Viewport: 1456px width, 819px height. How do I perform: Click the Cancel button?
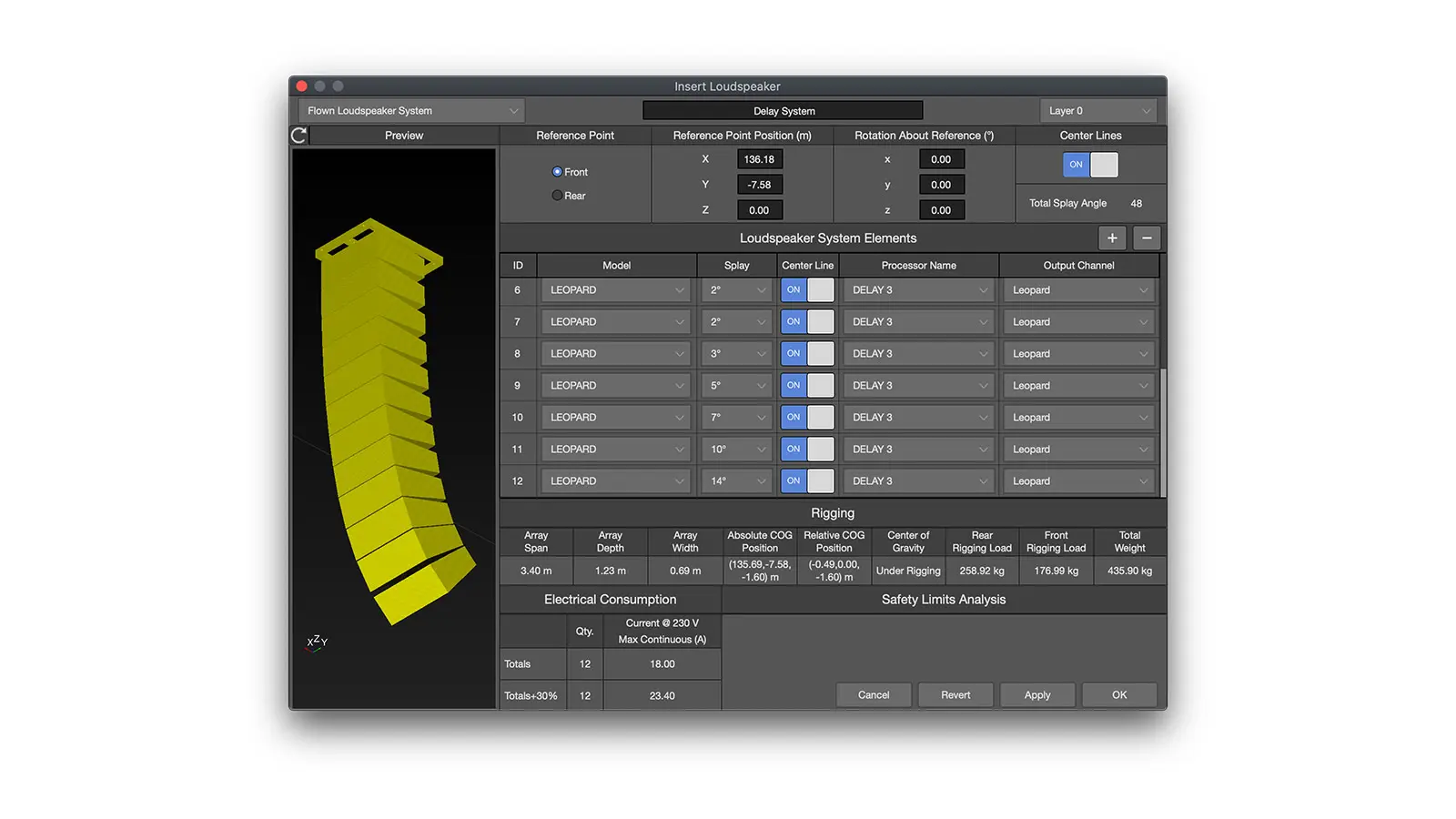(x=874, y=695)
